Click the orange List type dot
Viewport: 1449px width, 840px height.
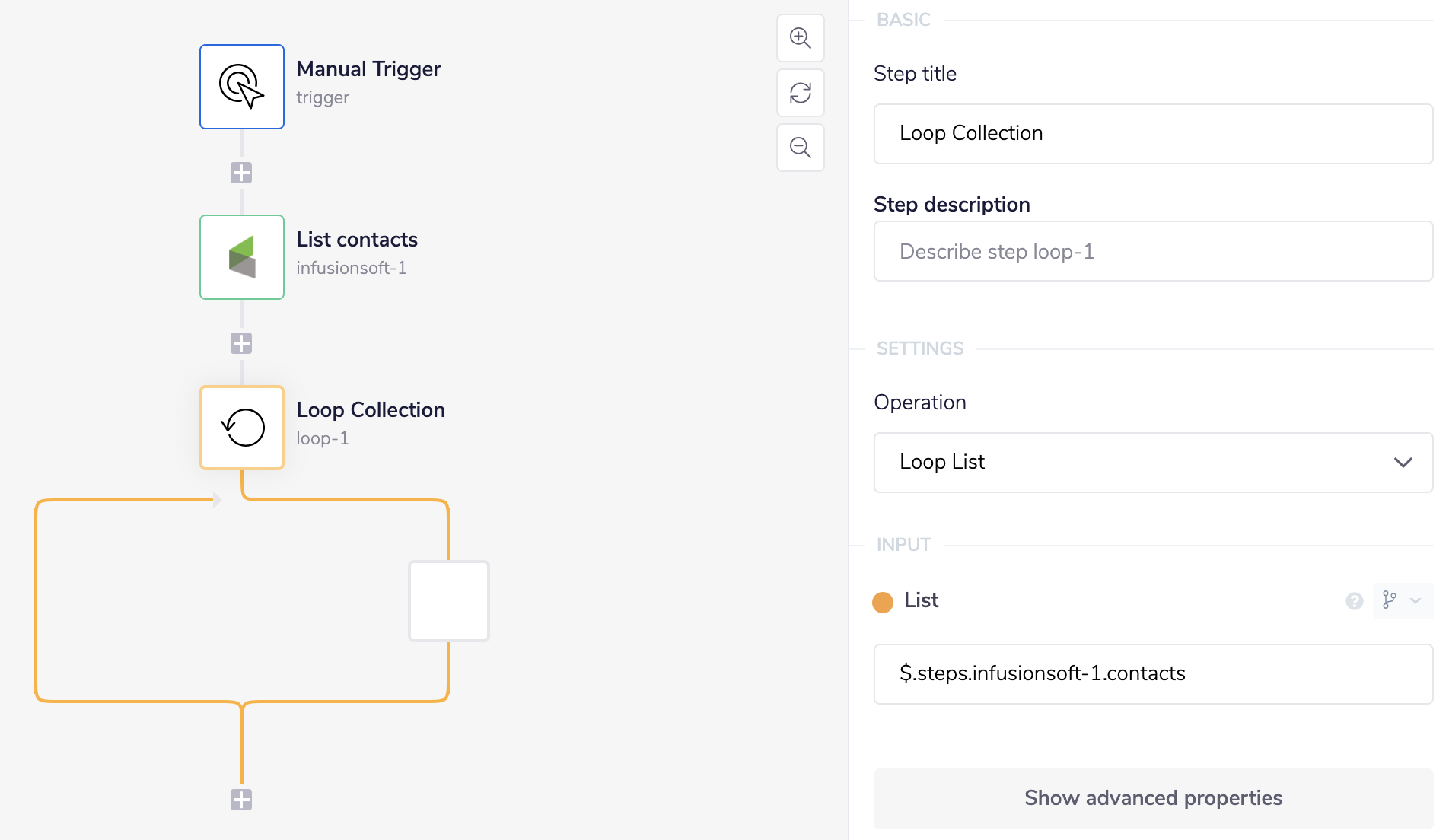pyautogui.click(x=883, y=602)
